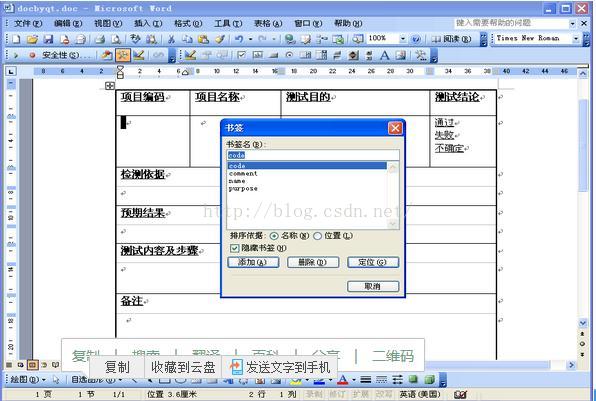Close the Bookmark dialog with red X

pos(395,128)
